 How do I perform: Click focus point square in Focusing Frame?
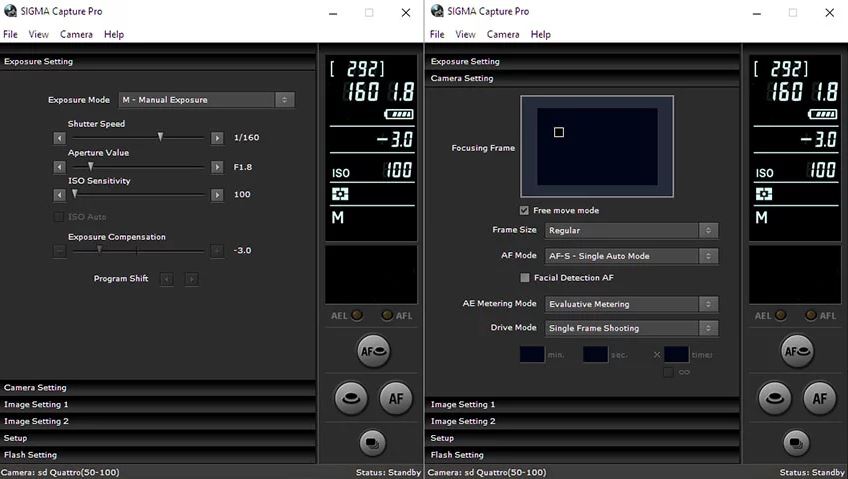pos(559,132)
